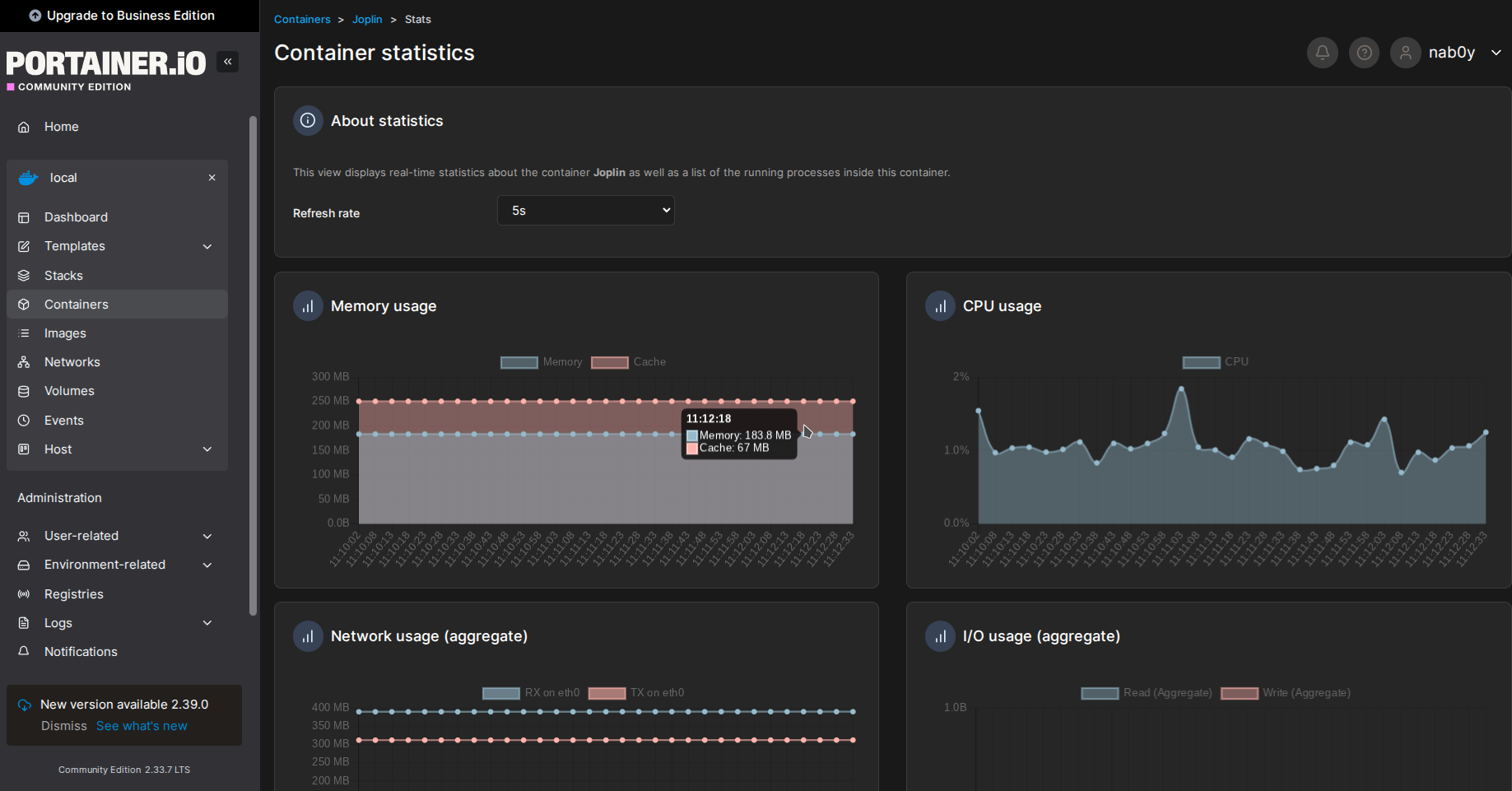Open the notifications bell icon in header
This screenshot has width=1512, height=791.
tap(1322, 53)
